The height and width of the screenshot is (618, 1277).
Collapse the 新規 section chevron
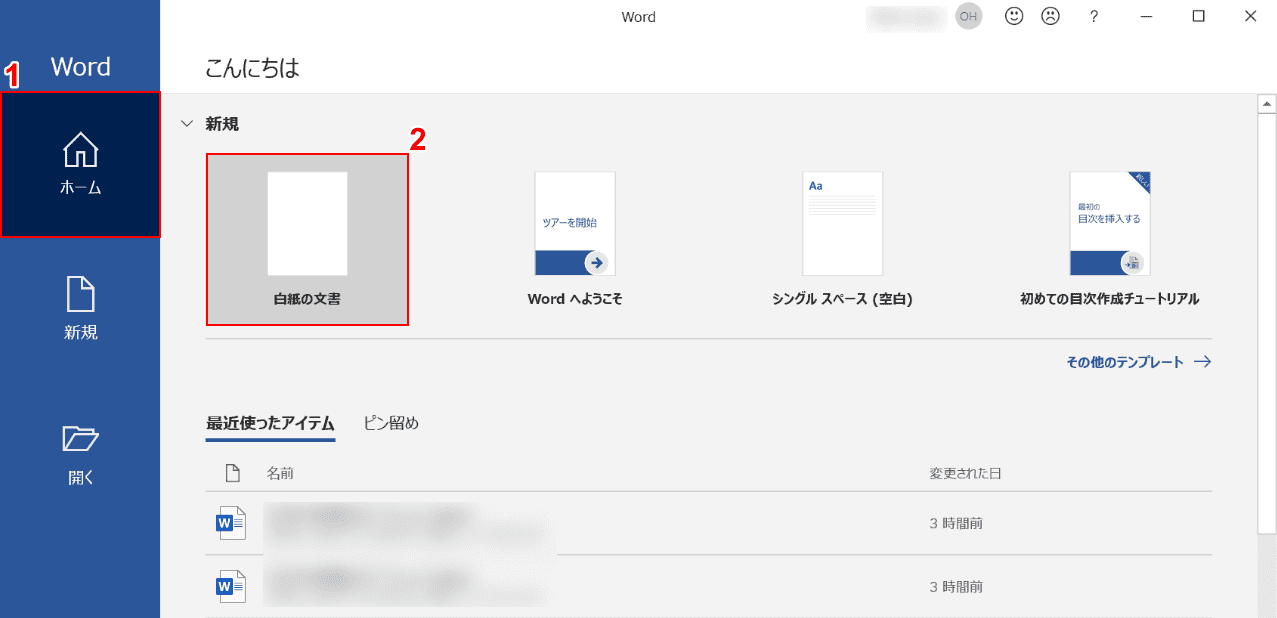pyautogui.click(x=186, y=124)
